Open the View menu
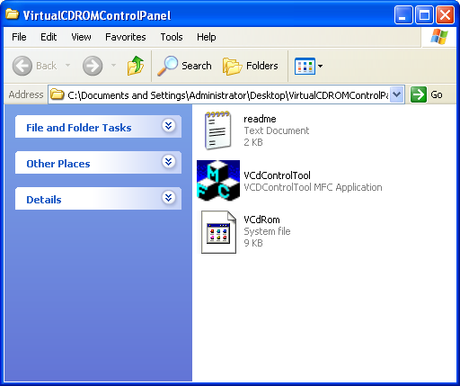Viewport: 460px width, 386px height. click(x=81, y=37)
